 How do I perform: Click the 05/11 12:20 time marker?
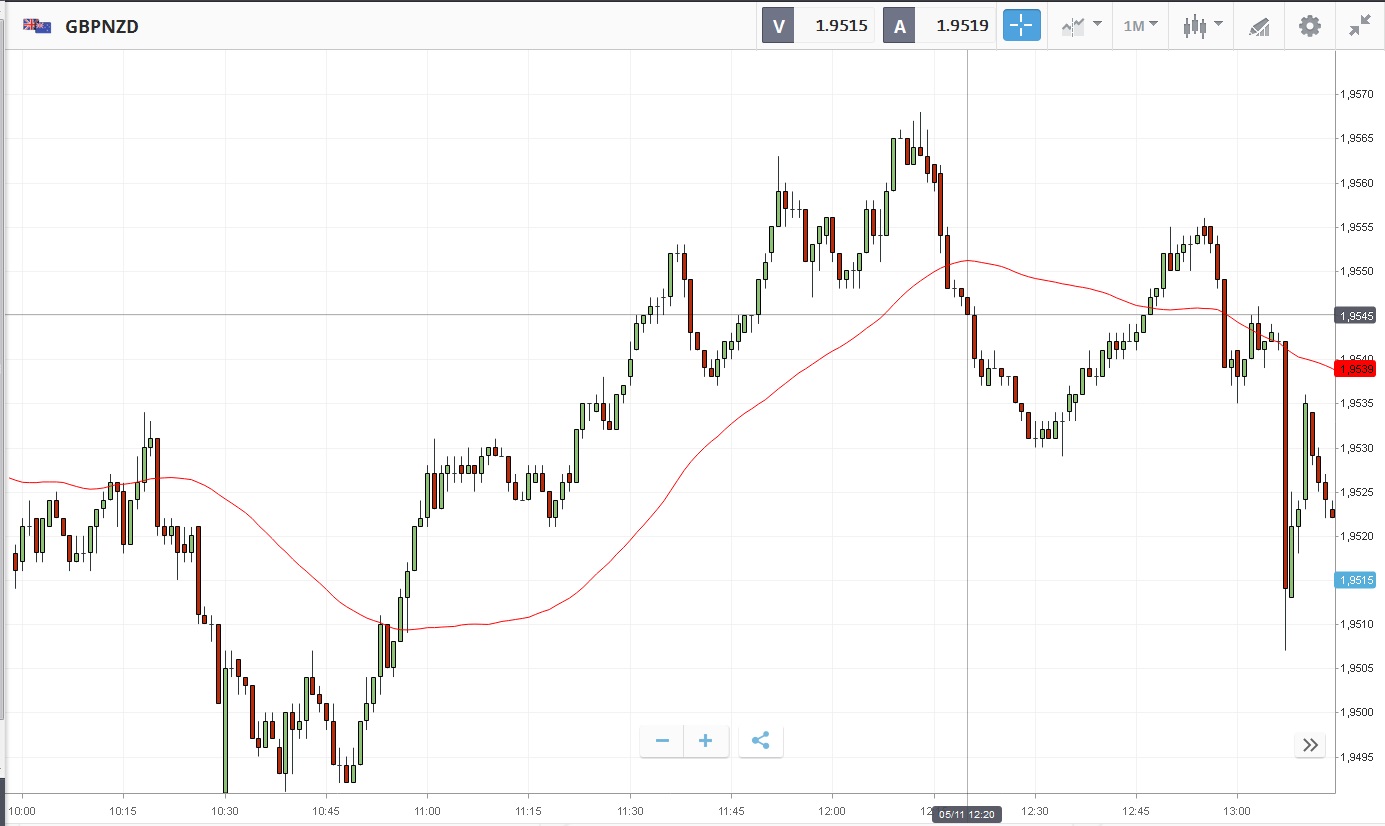[965, 815]
